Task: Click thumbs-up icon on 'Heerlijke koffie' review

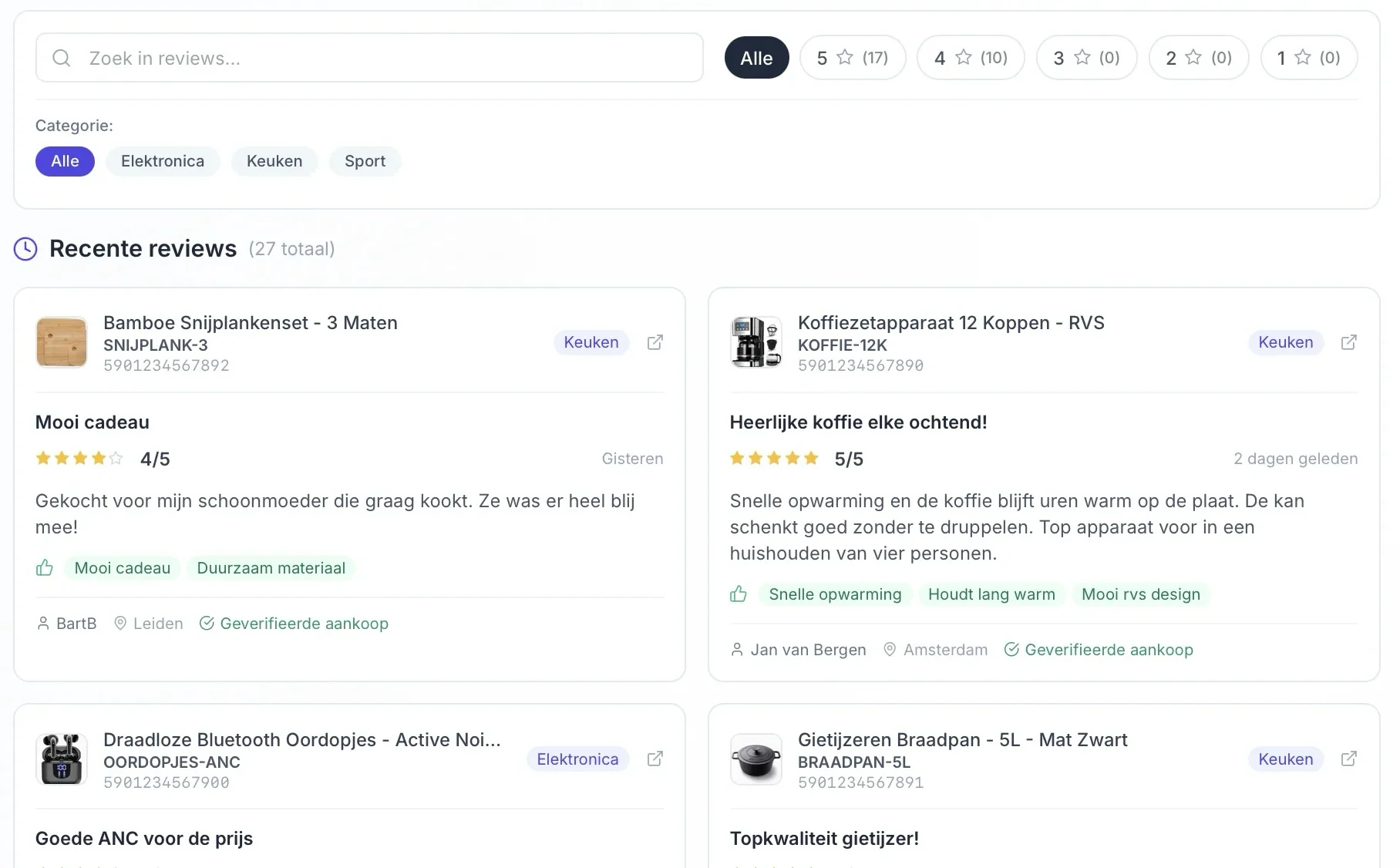Action: coord(739,594)
